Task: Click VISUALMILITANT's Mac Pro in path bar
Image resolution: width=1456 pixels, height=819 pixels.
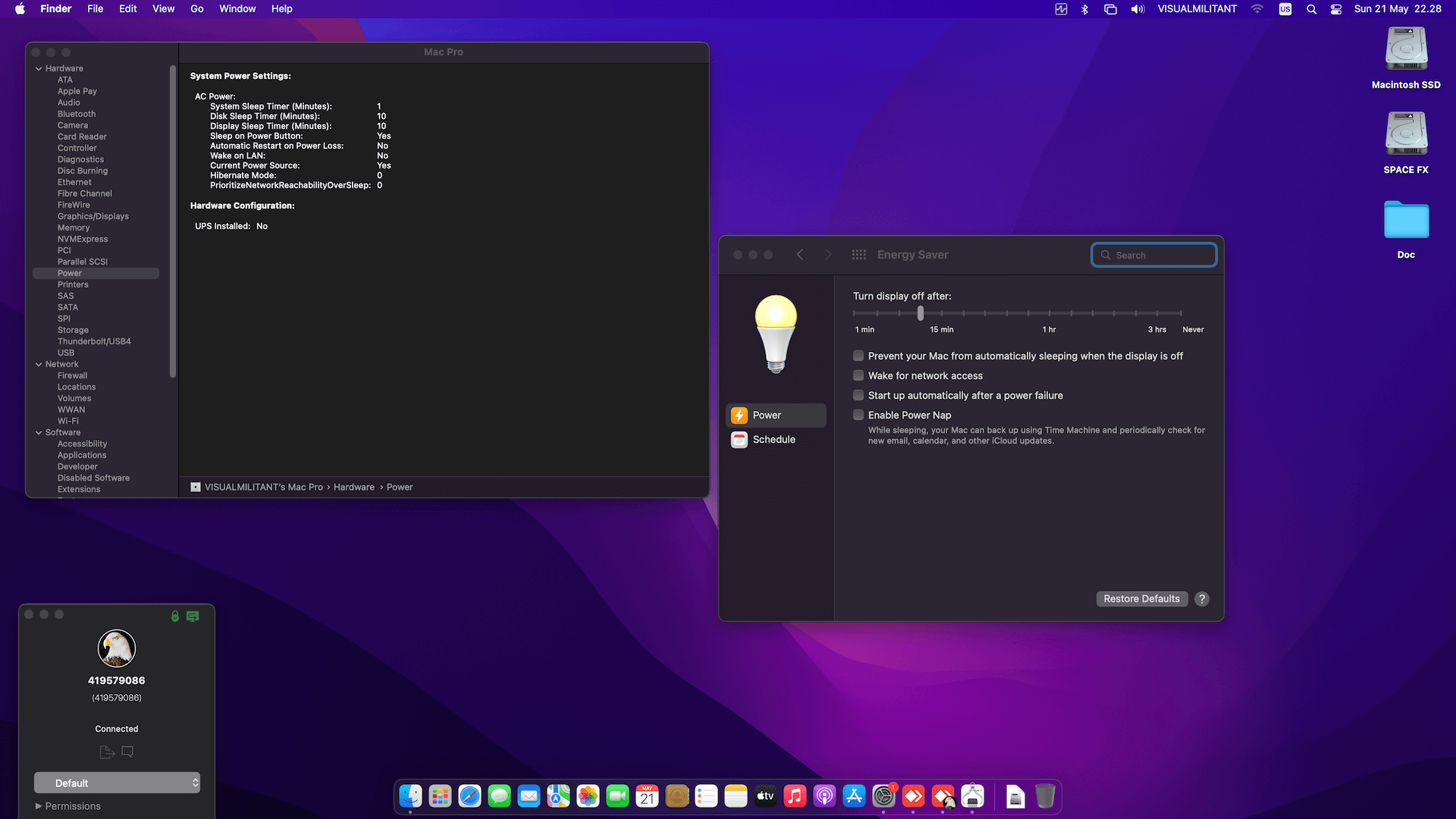Action: [x=264, y=487]
